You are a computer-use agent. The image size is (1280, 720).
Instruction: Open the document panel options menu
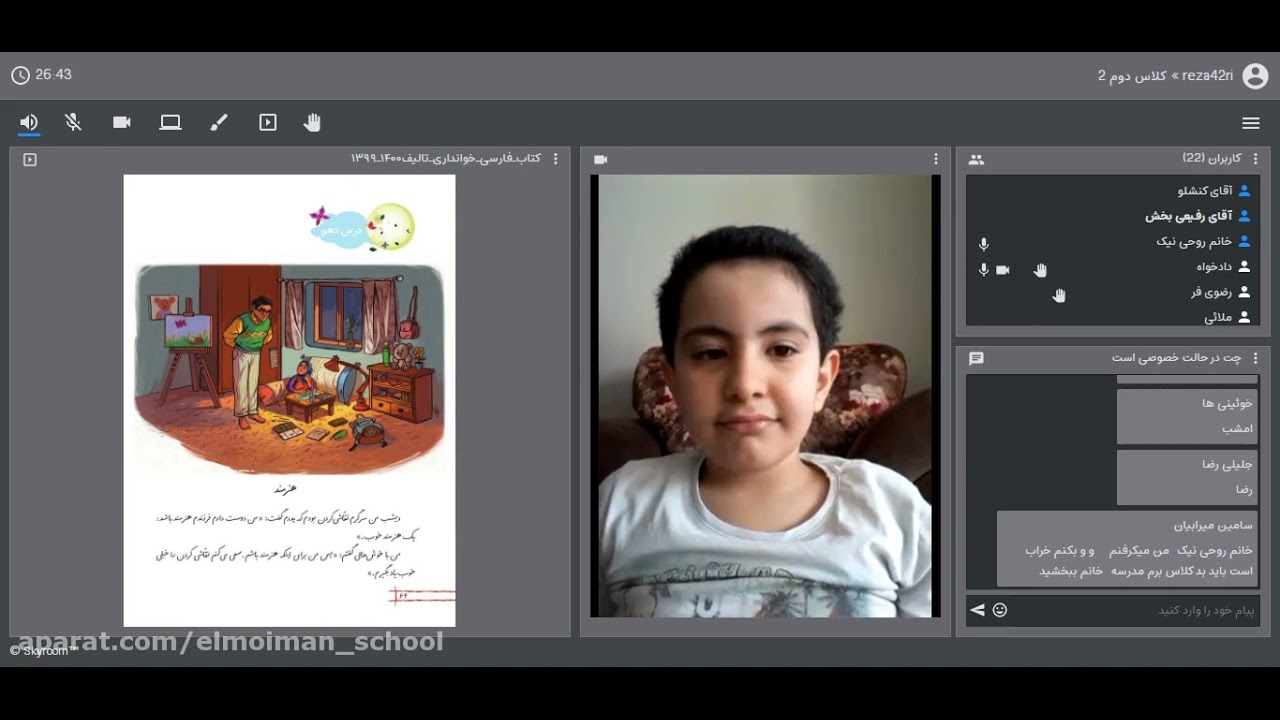point(556,159)
